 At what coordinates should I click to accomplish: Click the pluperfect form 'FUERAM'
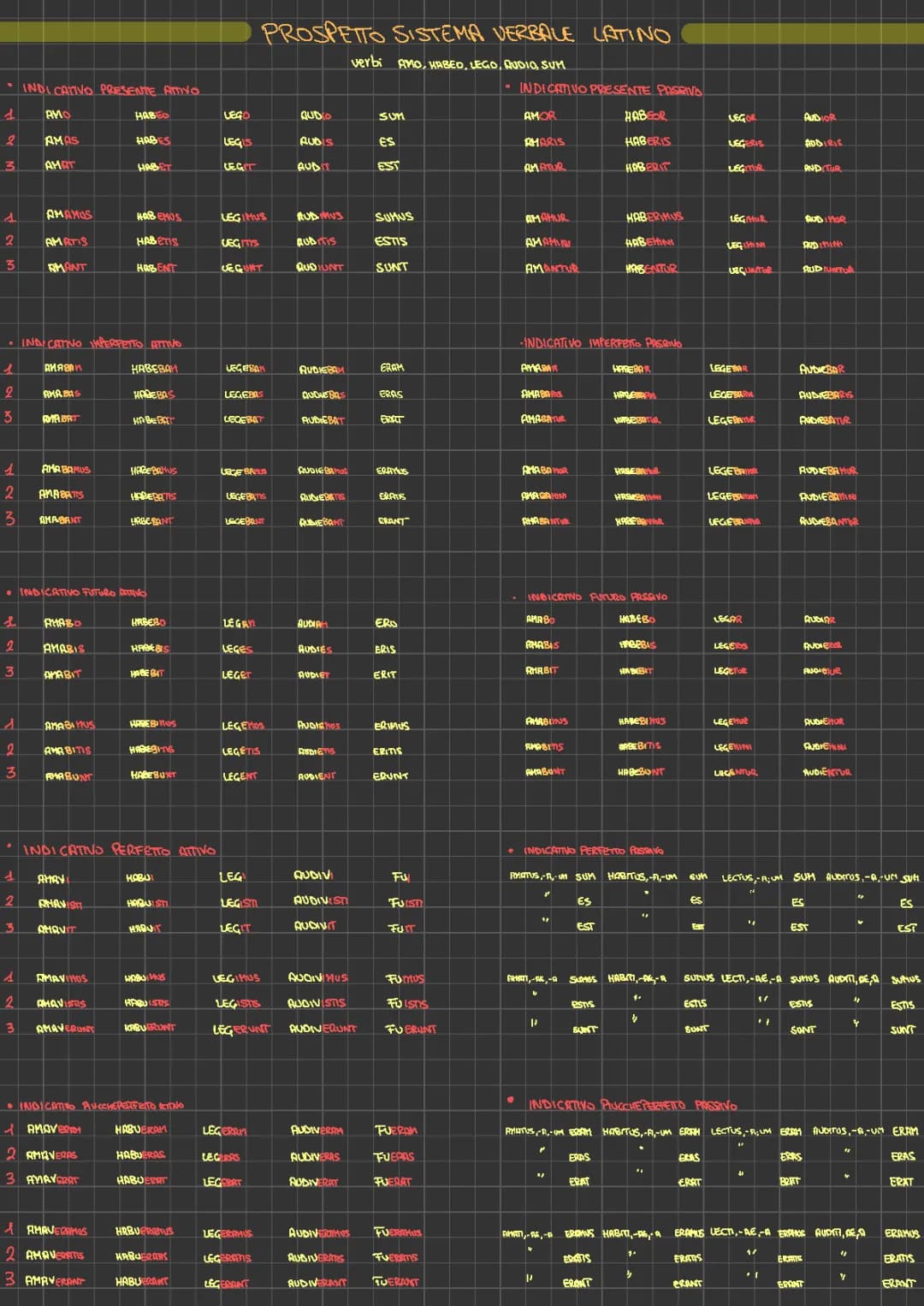[x=396, y=1131]
